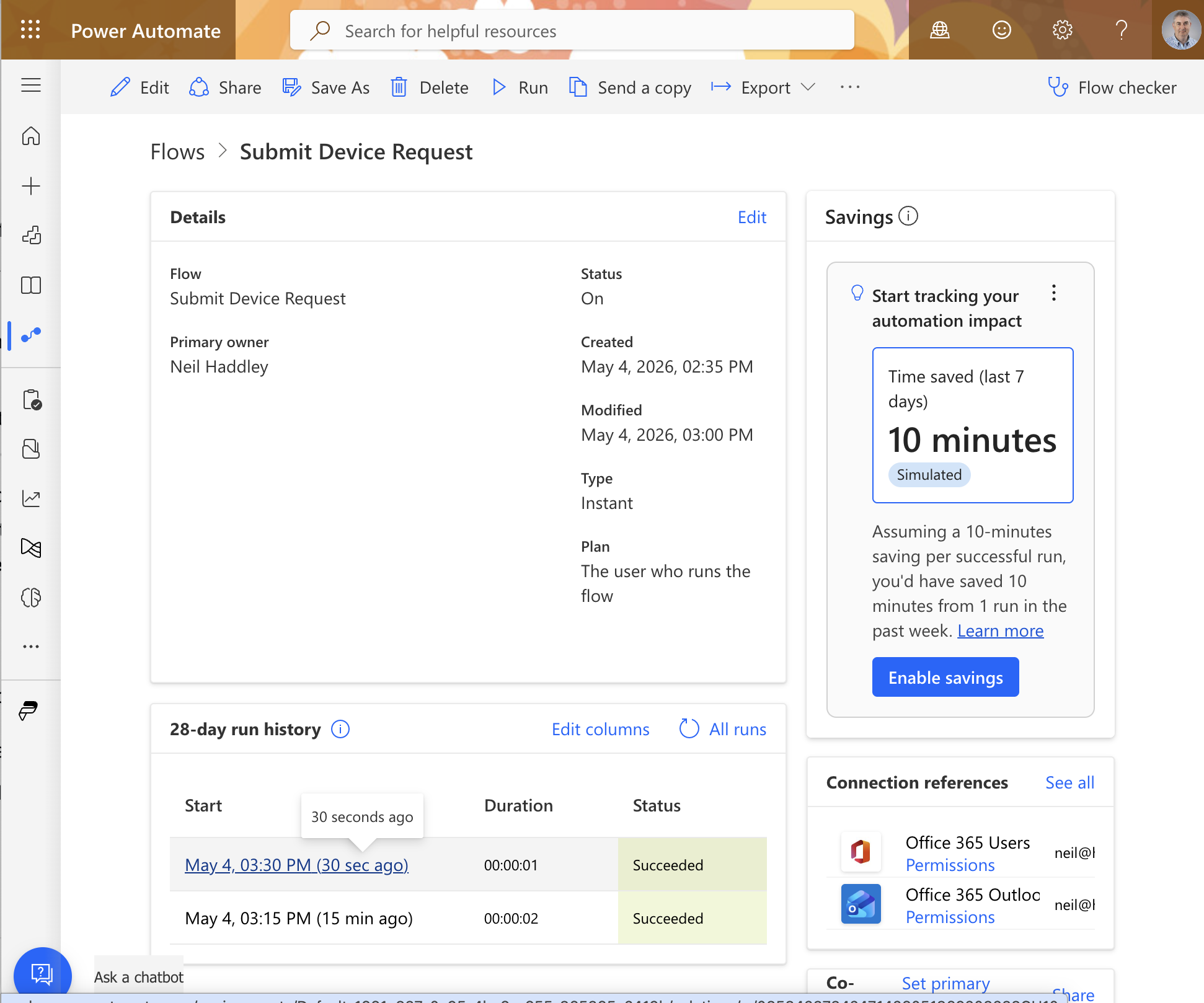Open the May 4, 03:30 PM run
Viewport: 1204px width, 1003px height.
coord(296,865)
